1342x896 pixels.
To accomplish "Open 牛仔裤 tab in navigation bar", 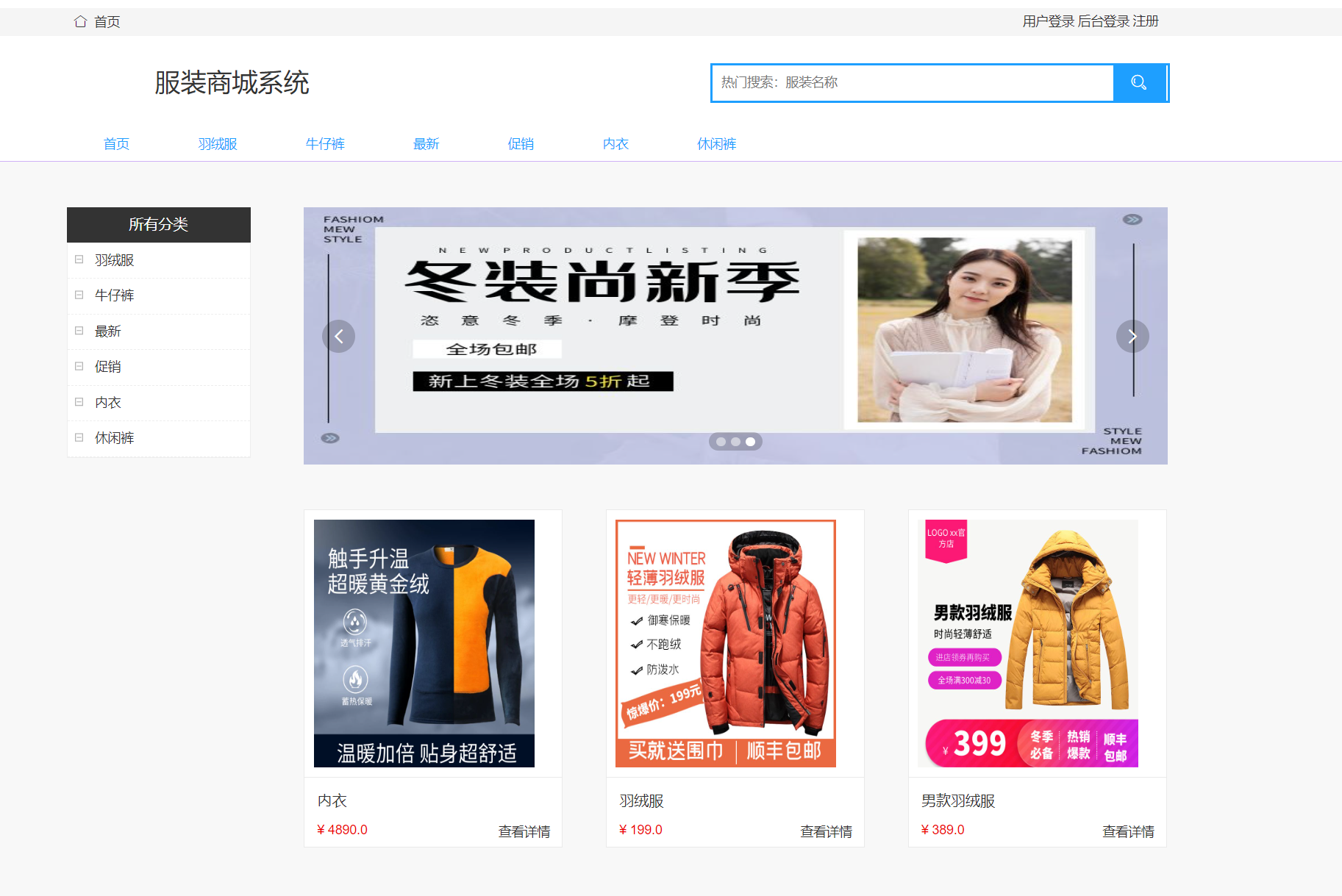I will point(325,144).
